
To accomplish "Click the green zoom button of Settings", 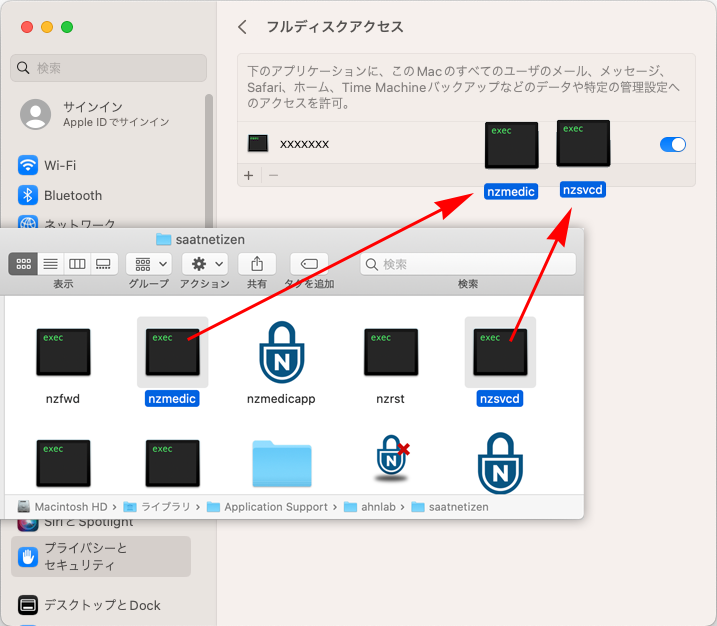I will pyautogui.click(x=67, y=27).
